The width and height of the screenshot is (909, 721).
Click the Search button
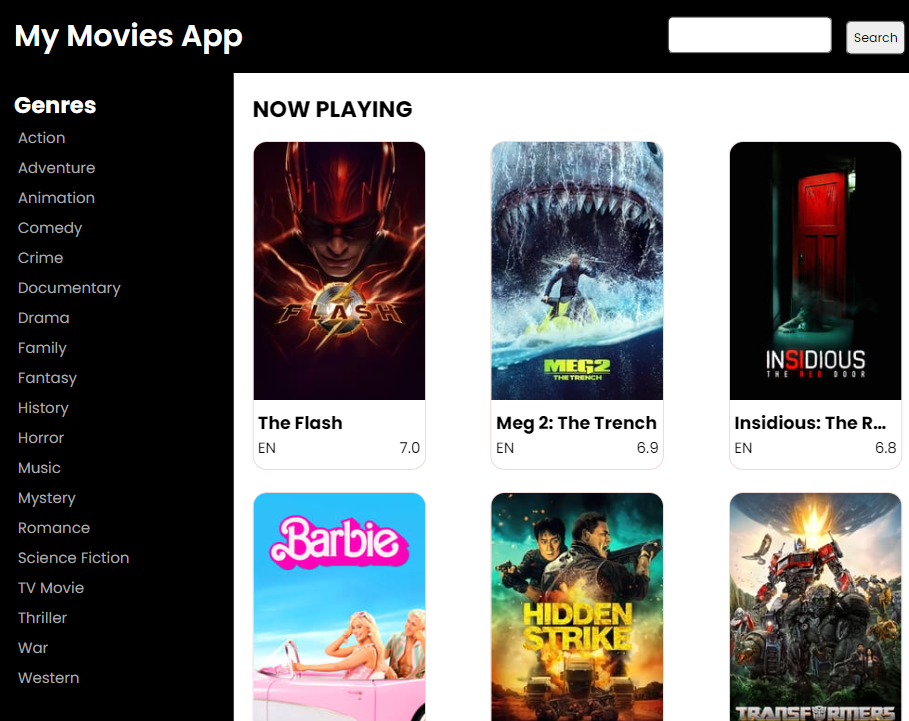pyautogui.click(x=874, y=38)
